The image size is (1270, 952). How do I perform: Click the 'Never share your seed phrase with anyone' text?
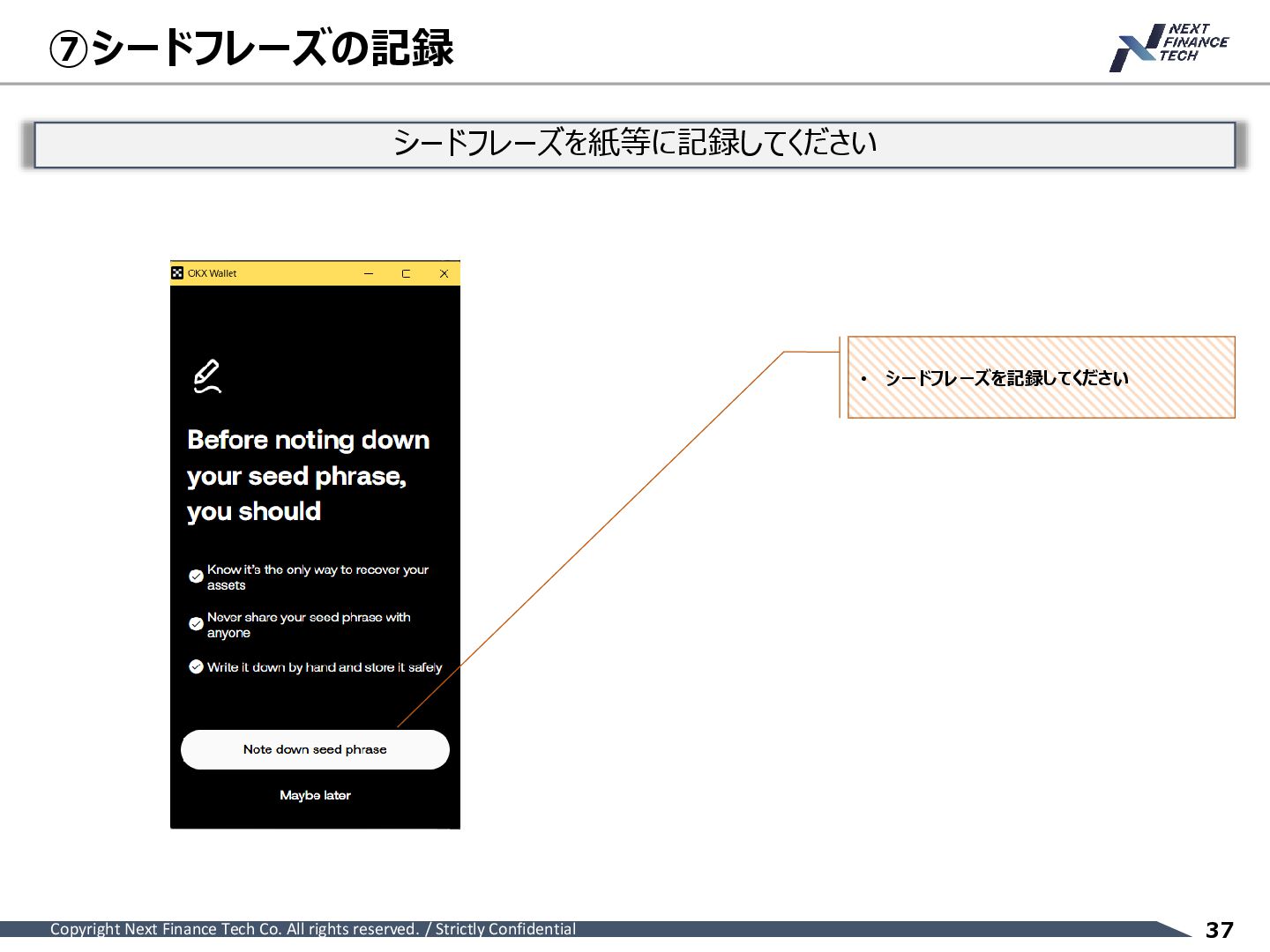point(309,625)
